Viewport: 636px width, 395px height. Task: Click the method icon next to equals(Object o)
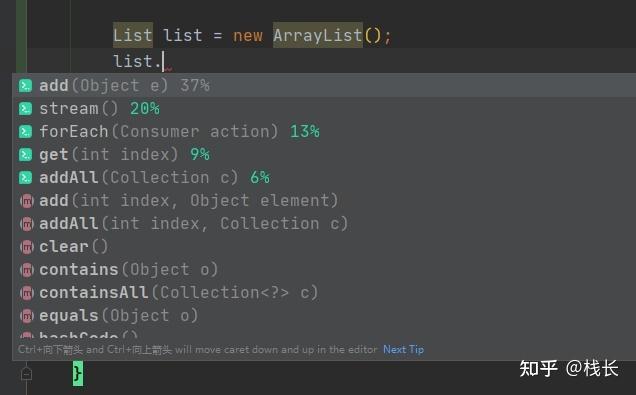pos(27,316)
